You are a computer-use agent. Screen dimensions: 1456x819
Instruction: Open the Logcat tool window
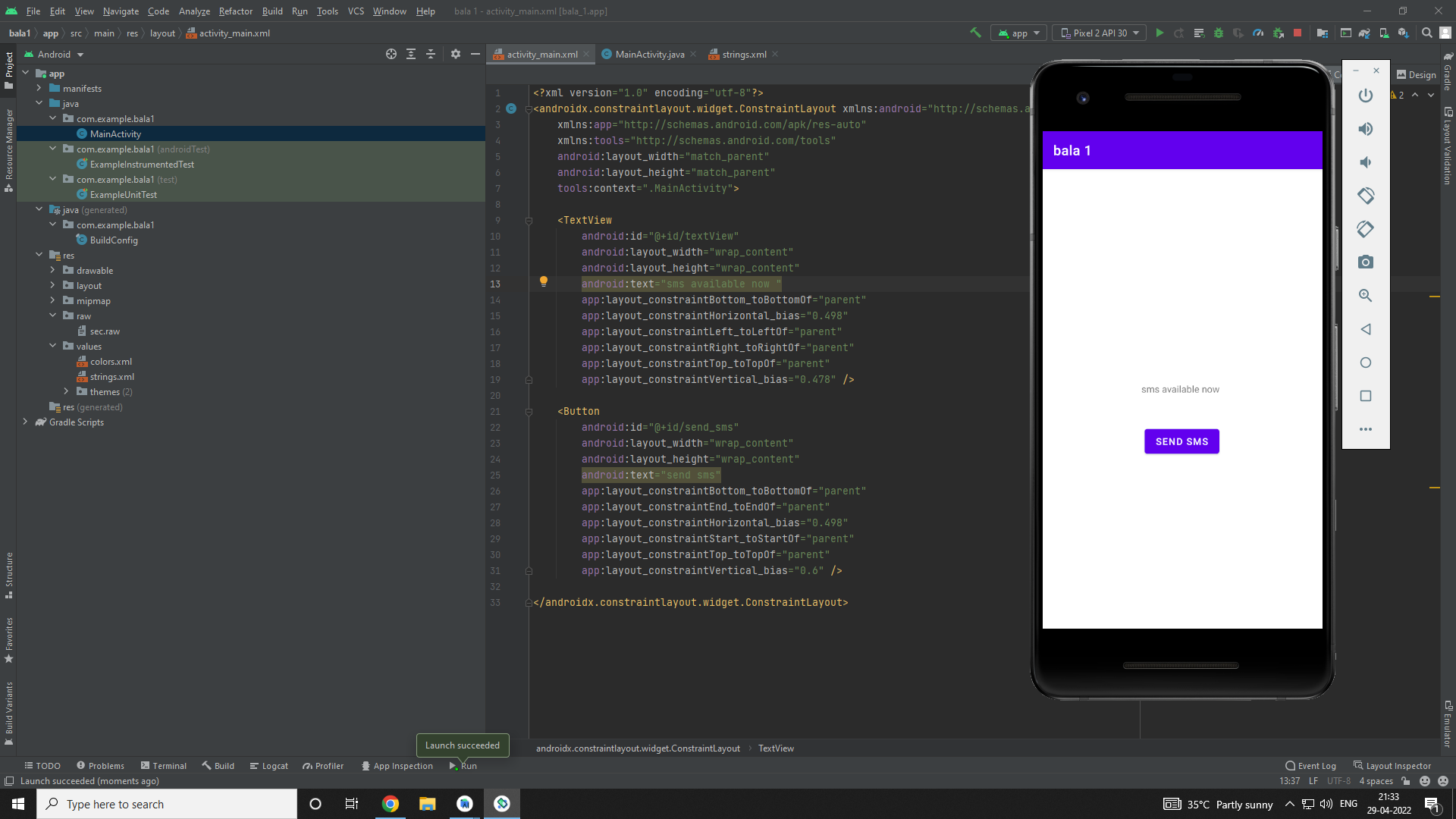pyautogui.click(x=269, y=766)
